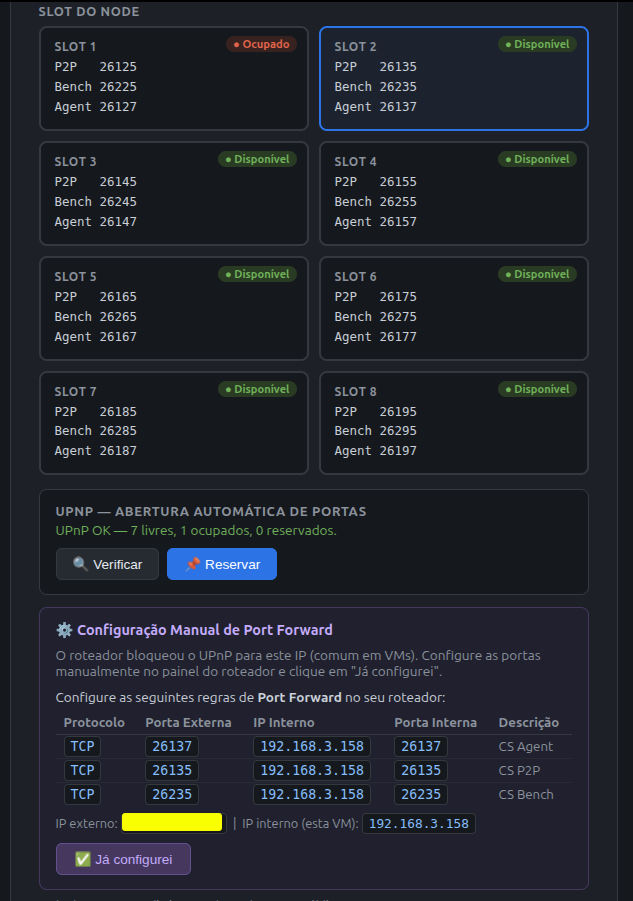Click external port 26135 value
The height and width of the screenshot is (901, 633).
(x=172, y=771)
